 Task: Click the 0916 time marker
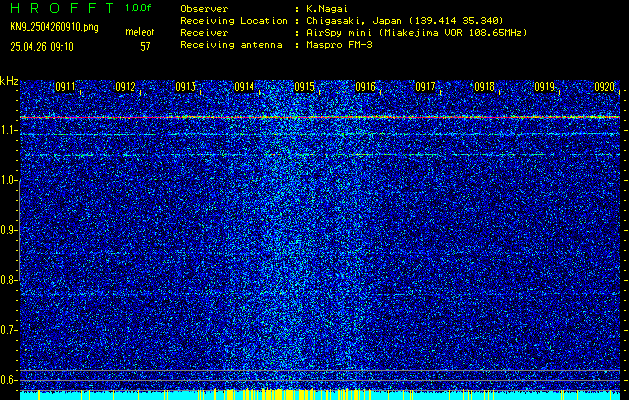[365, 87]
